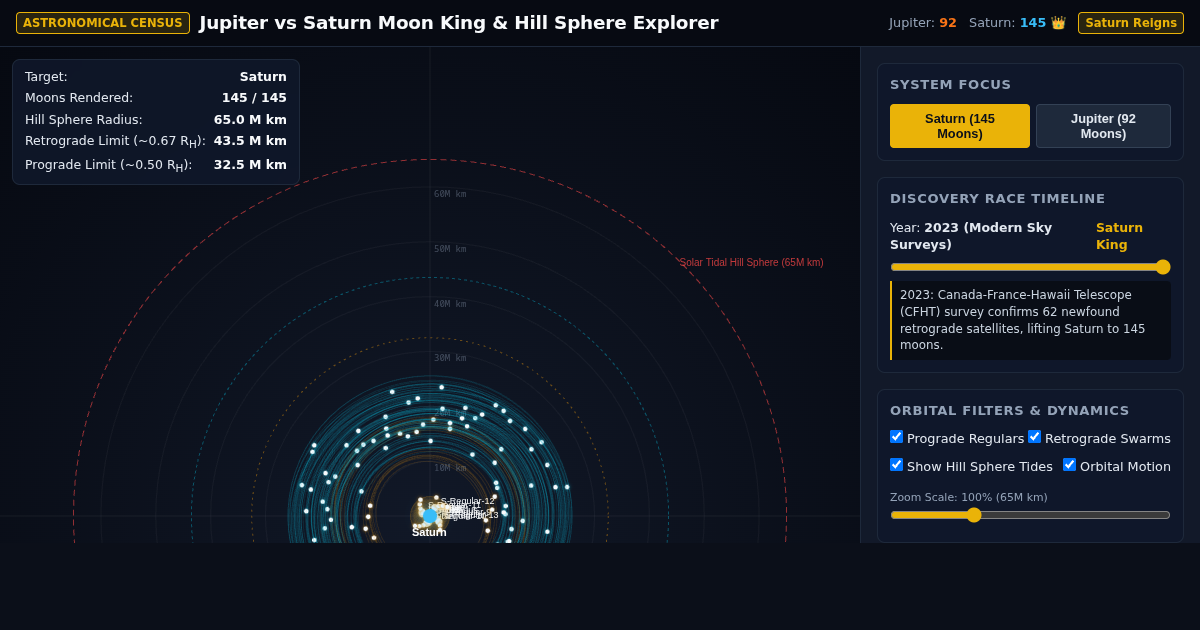Click the Prograde Limit value 32.5 M km

point(250,165)
